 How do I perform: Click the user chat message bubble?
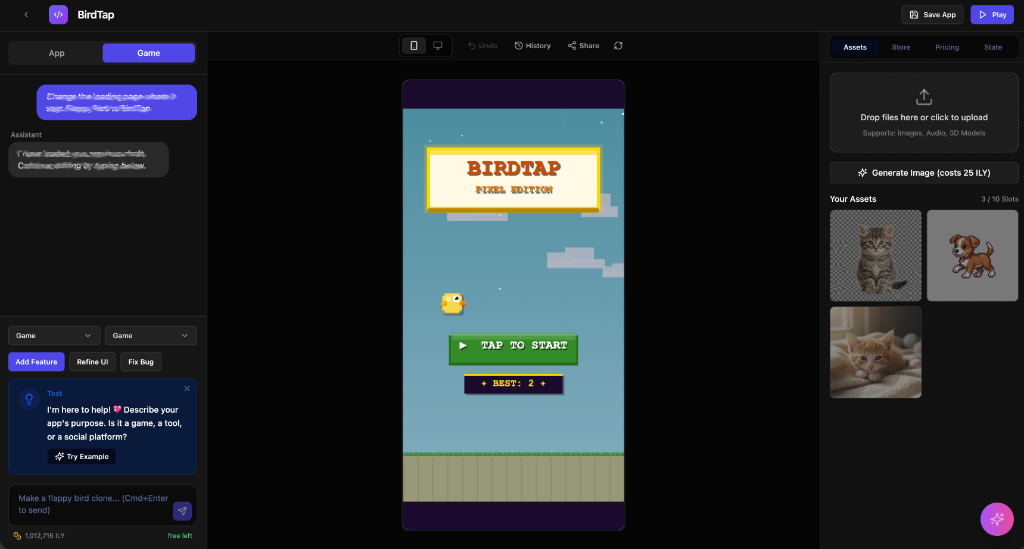tap(116, 102)
